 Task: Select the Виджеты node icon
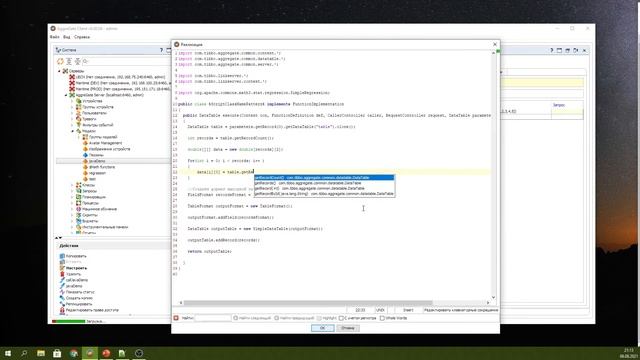click(79, 221)
